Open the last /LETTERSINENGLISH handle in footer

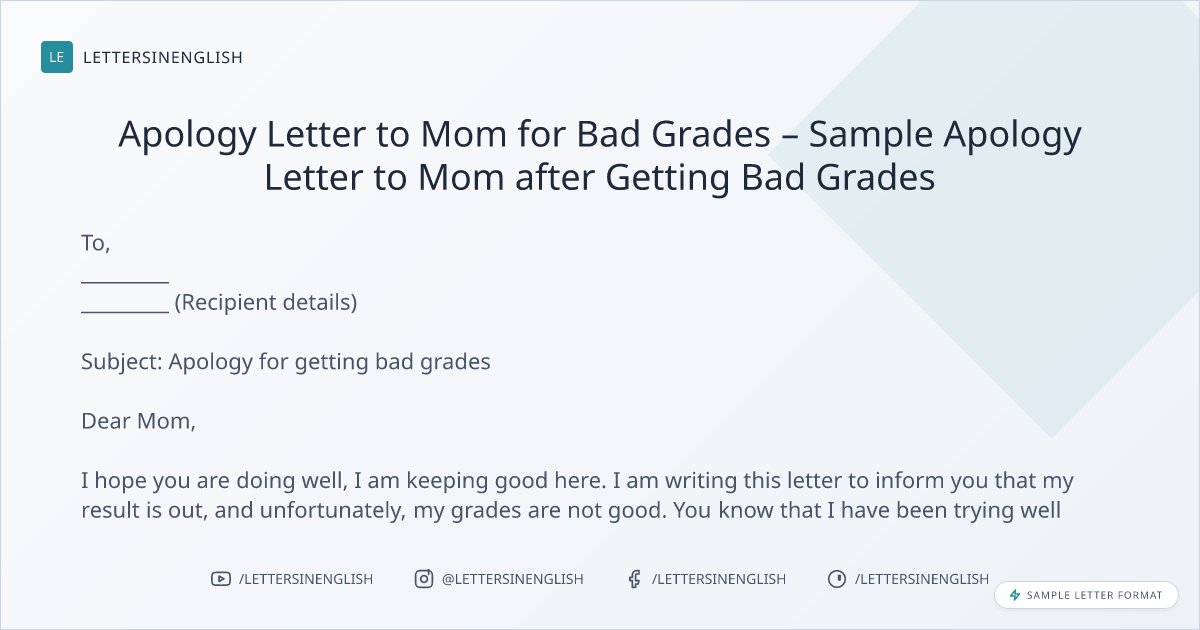tap(922, 579)
